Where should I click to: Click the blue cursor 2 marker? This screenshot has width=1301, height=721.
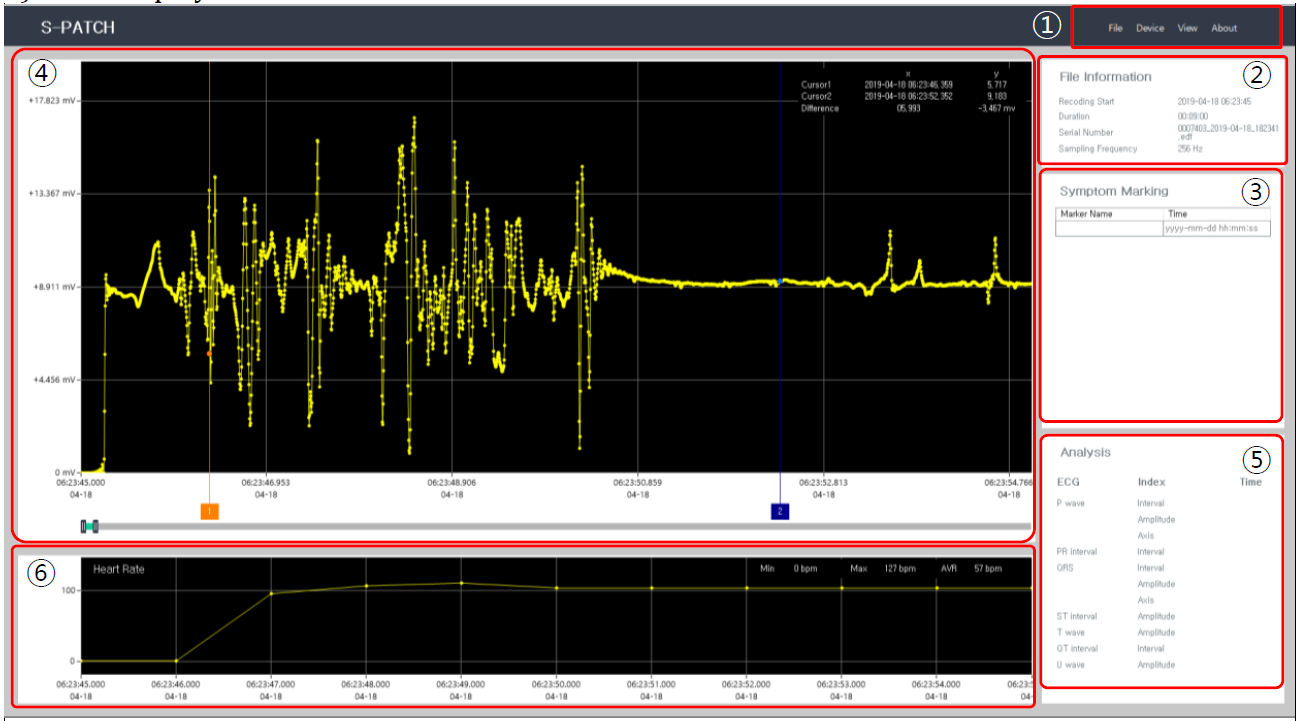click(x=780, y=511)
